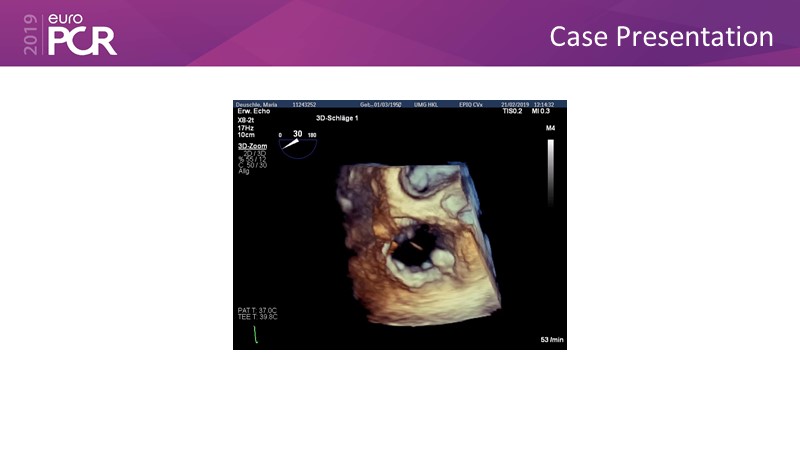Click the 10cm depth setting label
The width and height of the screenshot is (800, 450).
click(246, 135)
